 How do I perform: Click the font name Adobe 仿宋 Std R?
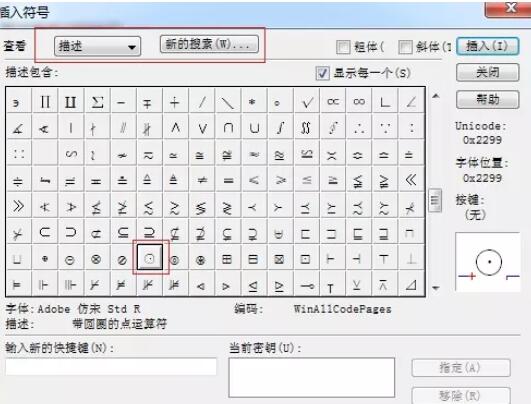[x=89, y=309]
